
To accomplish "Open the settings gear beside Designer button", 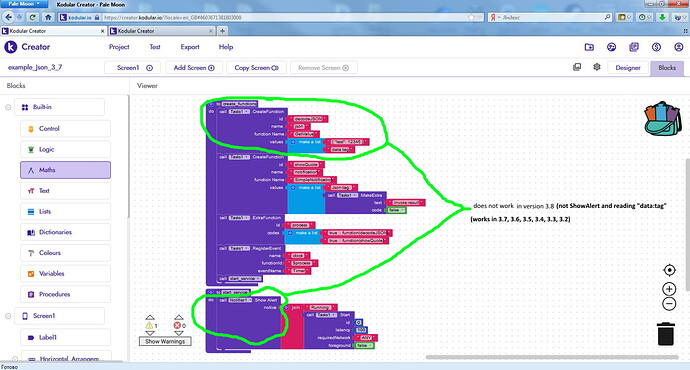I will click(x=597, y=67).
